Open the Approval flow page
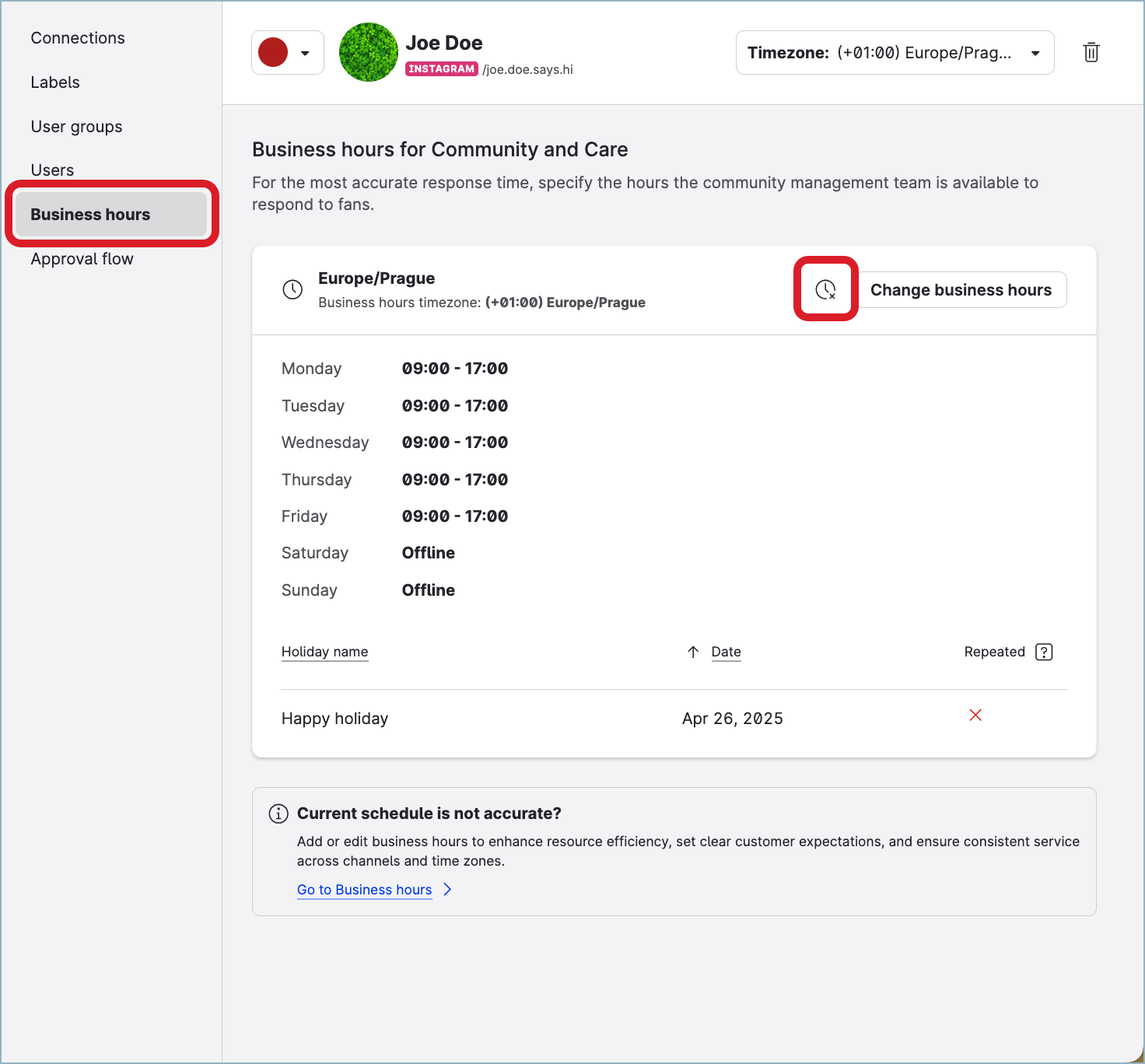 82,259
